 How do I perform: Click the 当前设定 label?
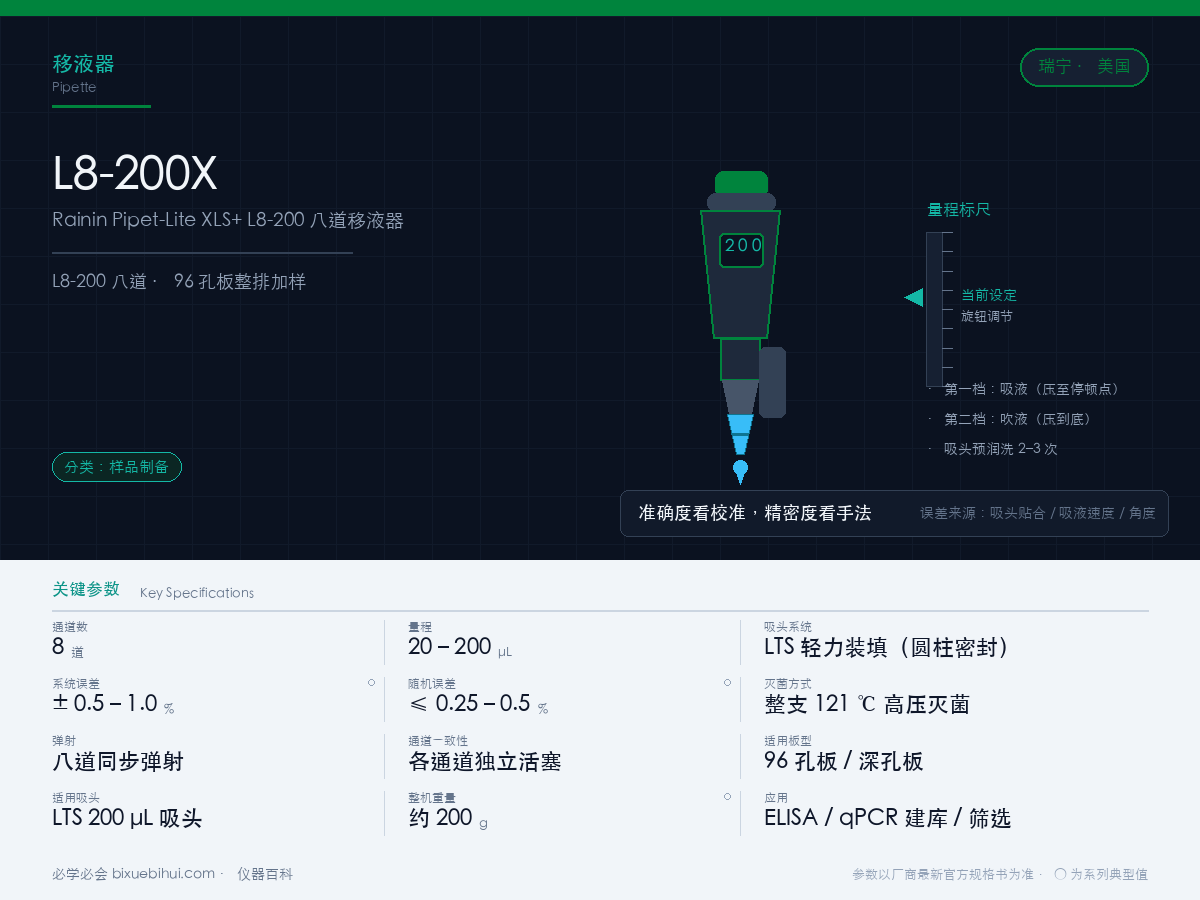point(989,295)
